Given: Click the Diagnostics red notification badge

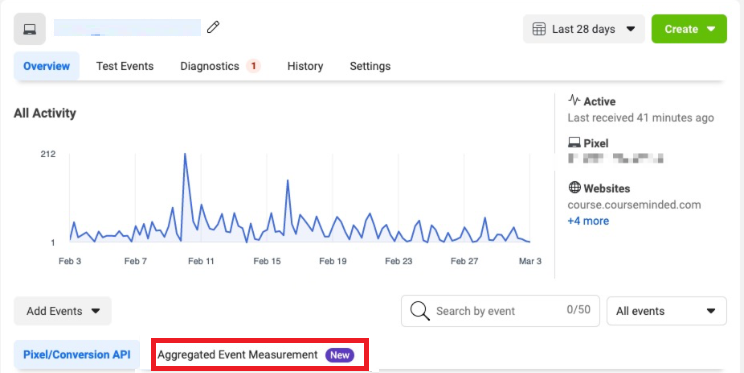Looking at the screenshot, I should 253,66.
